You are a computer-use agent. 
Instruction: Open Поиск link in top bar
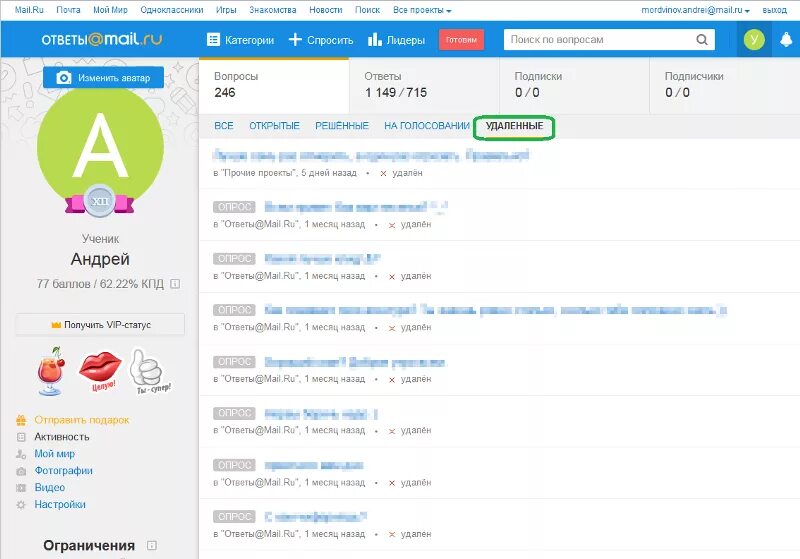point(367,10)
